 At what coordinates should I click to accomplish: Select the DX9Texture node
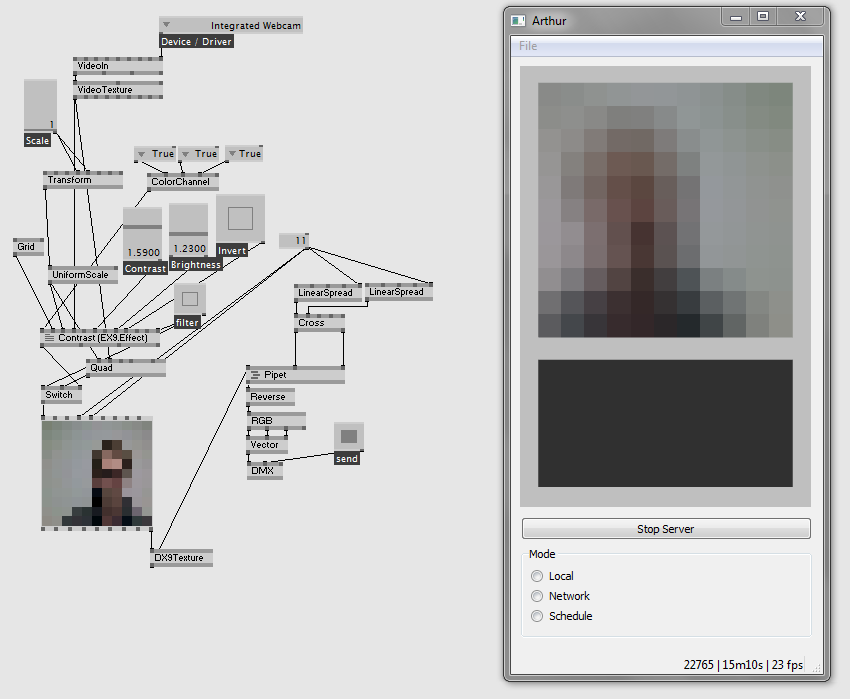click(181, 557)
